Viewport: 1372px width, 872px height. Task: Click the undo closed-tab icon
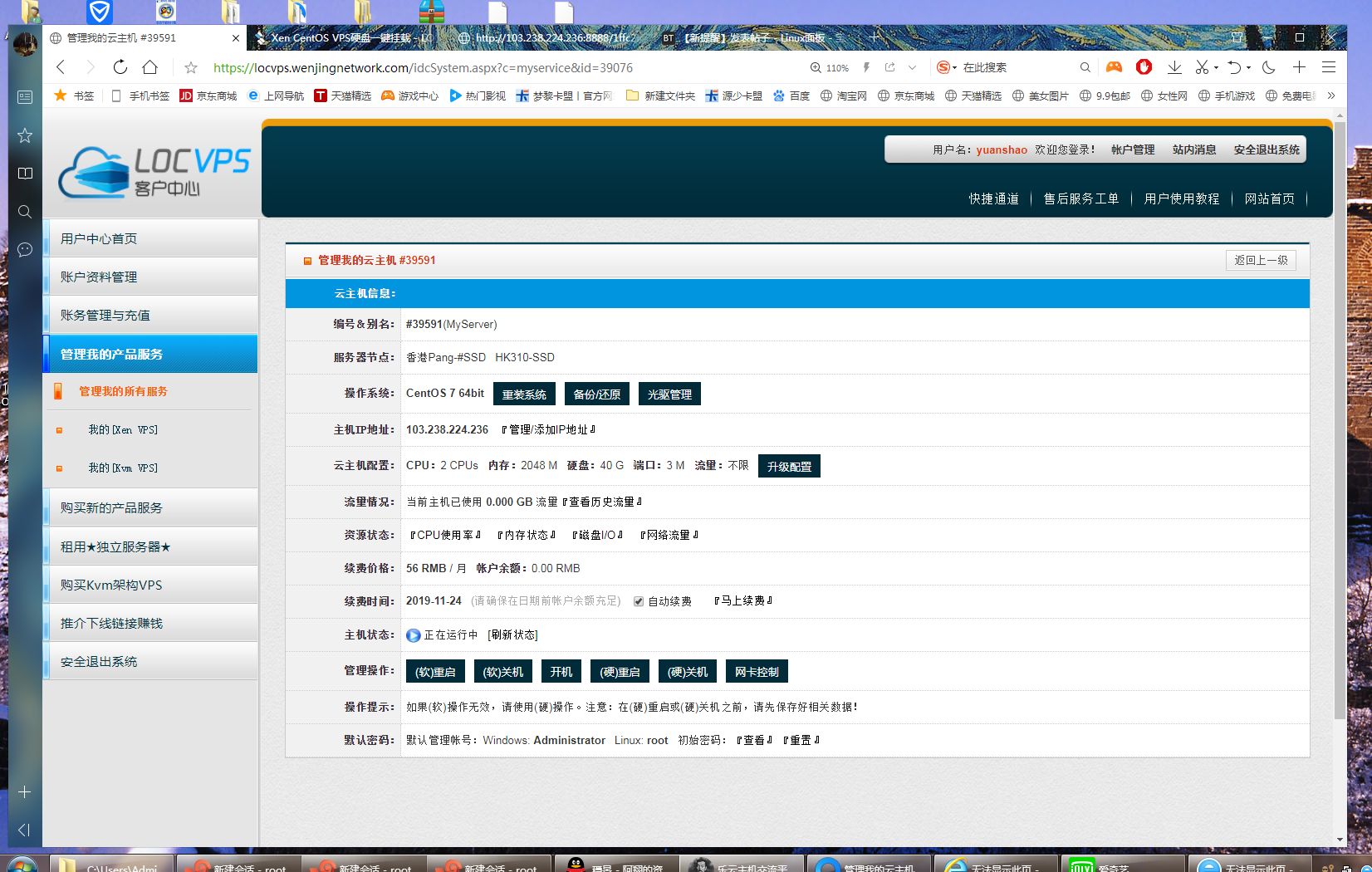[1234, 67]
